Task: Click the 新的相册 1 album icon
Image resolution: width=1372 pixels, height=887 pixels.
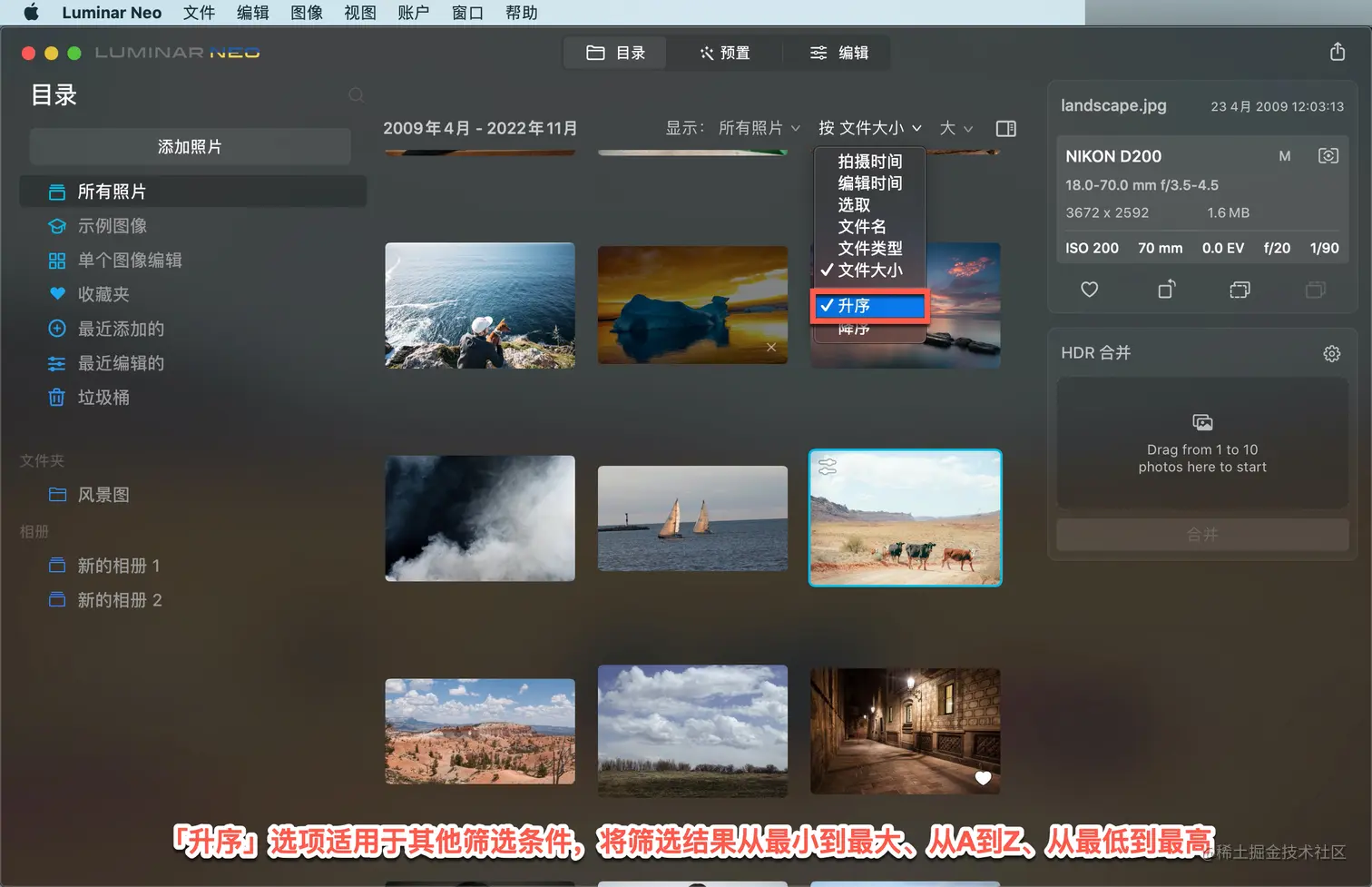Action: tap(57, 566)
